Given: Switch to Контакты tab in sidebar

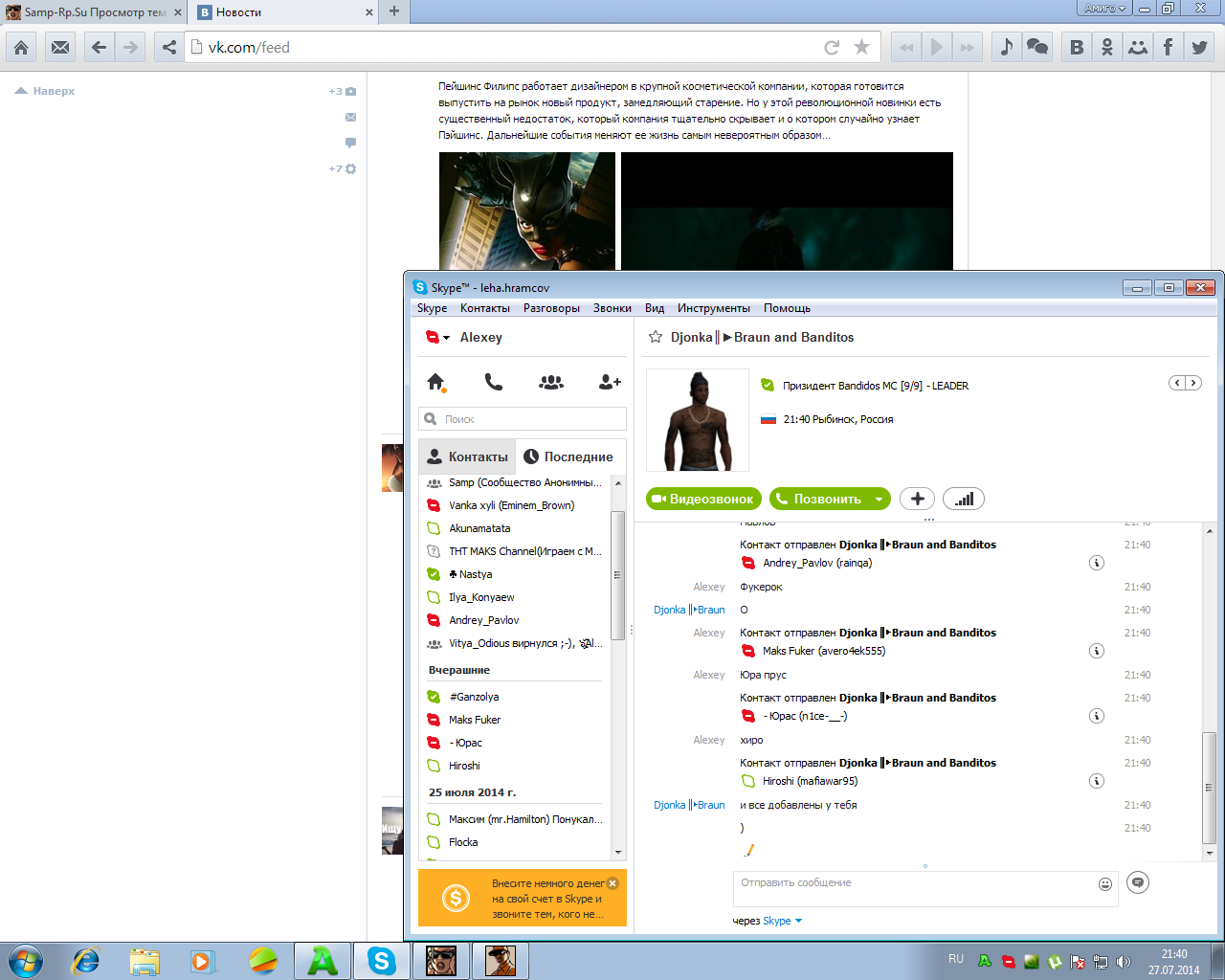Looking at the screenshot, I should coord(467,457).
